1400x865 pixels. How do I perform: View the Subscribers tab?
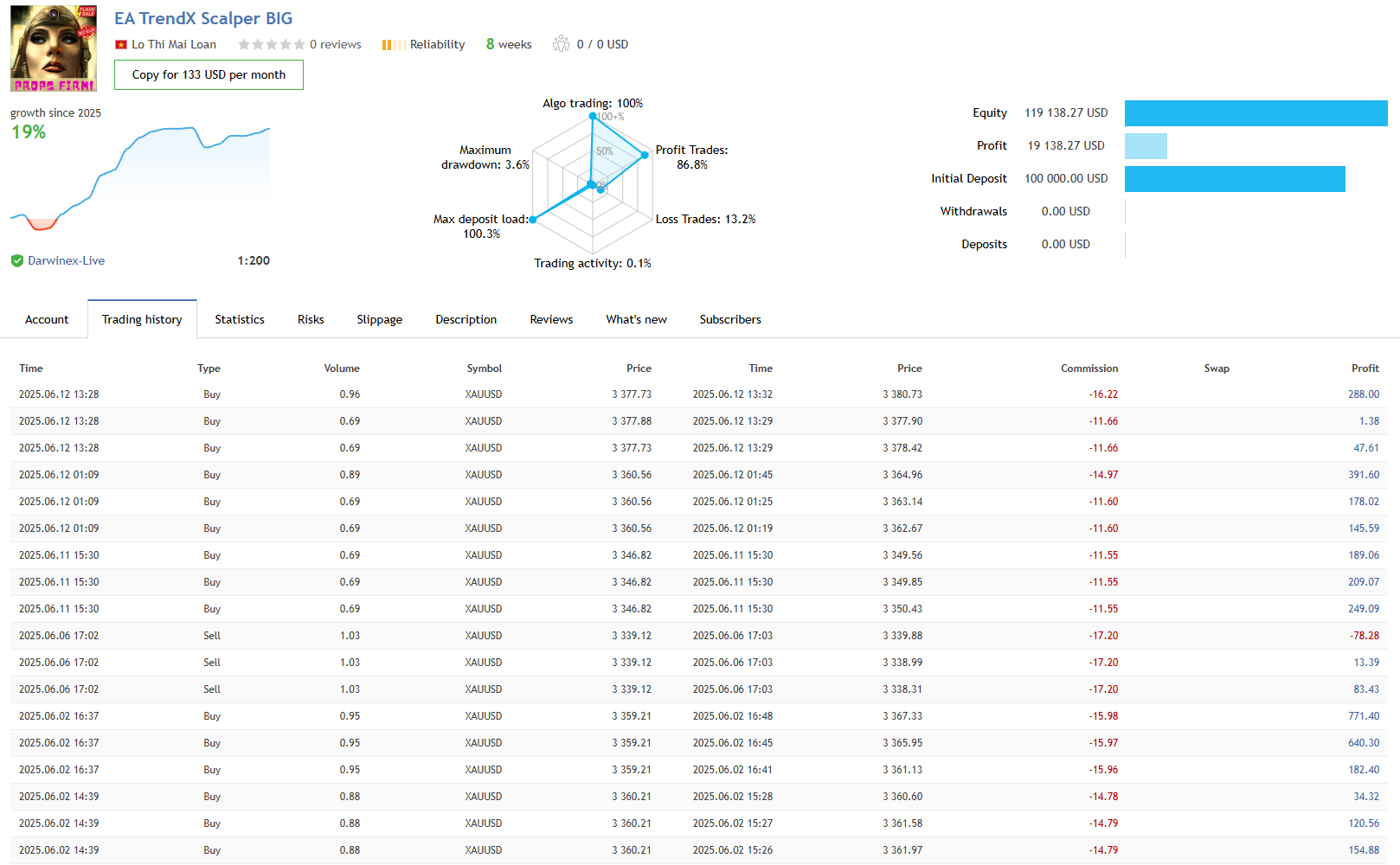730,319
